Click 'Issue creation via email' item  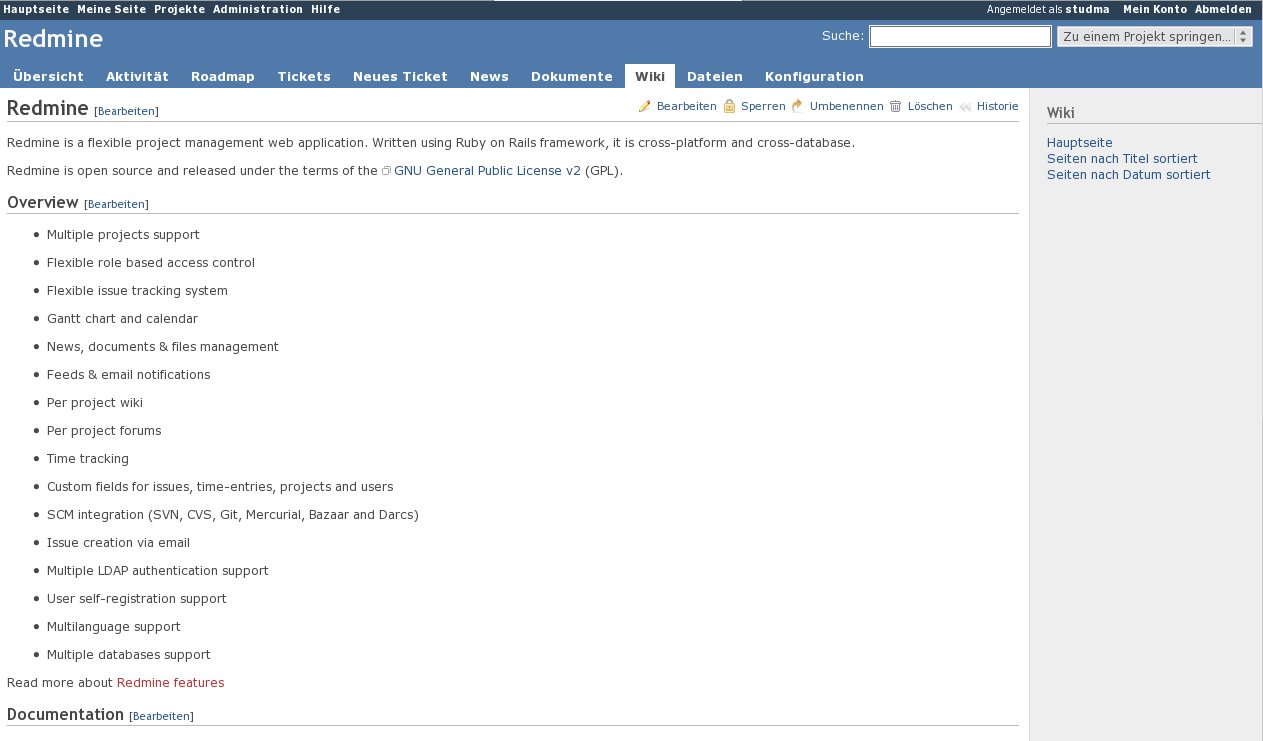[x=118, y=543]
